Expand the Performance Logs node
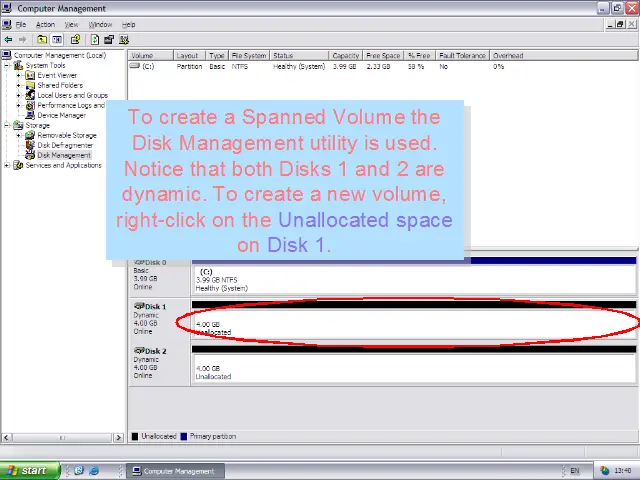 tap(18, 105)
